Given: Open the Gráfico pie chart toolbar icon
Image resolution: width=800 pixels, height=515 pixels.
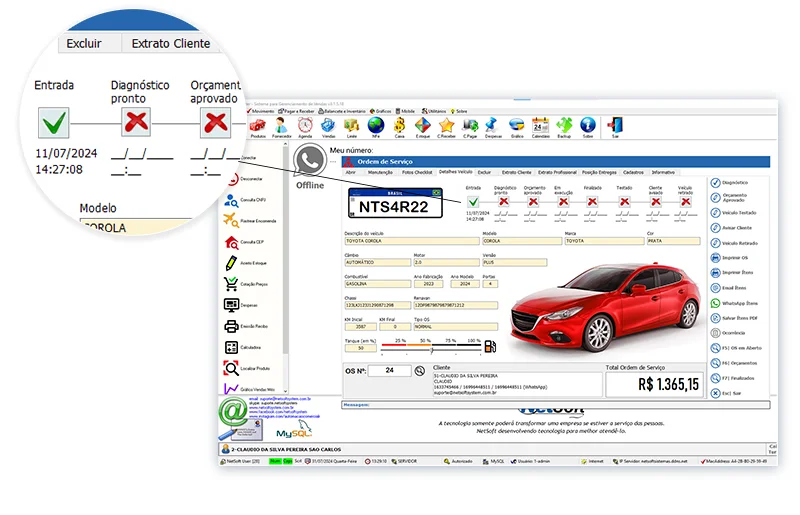Looking at the screenshot, I should pyautogui.click(x=517, y=126).
